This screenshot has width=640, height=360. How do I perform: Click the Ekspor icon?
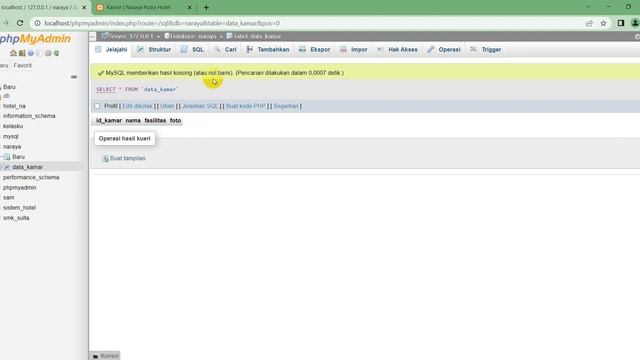pyautogui.click(x=302, y=49)
